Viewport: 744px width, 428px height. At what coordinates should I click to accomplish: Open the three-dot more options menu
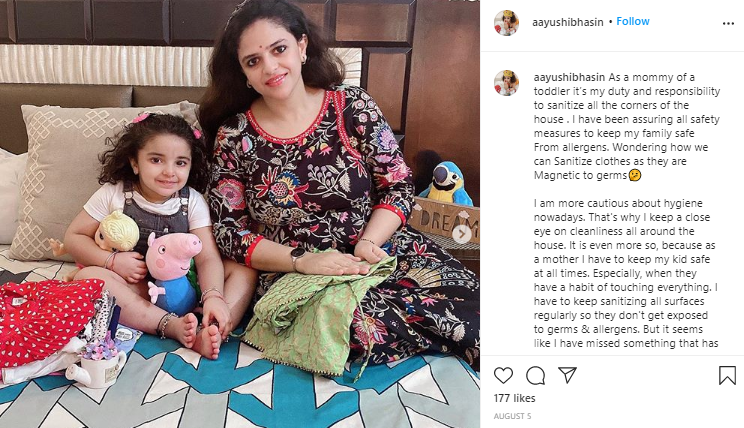(728, 23)
